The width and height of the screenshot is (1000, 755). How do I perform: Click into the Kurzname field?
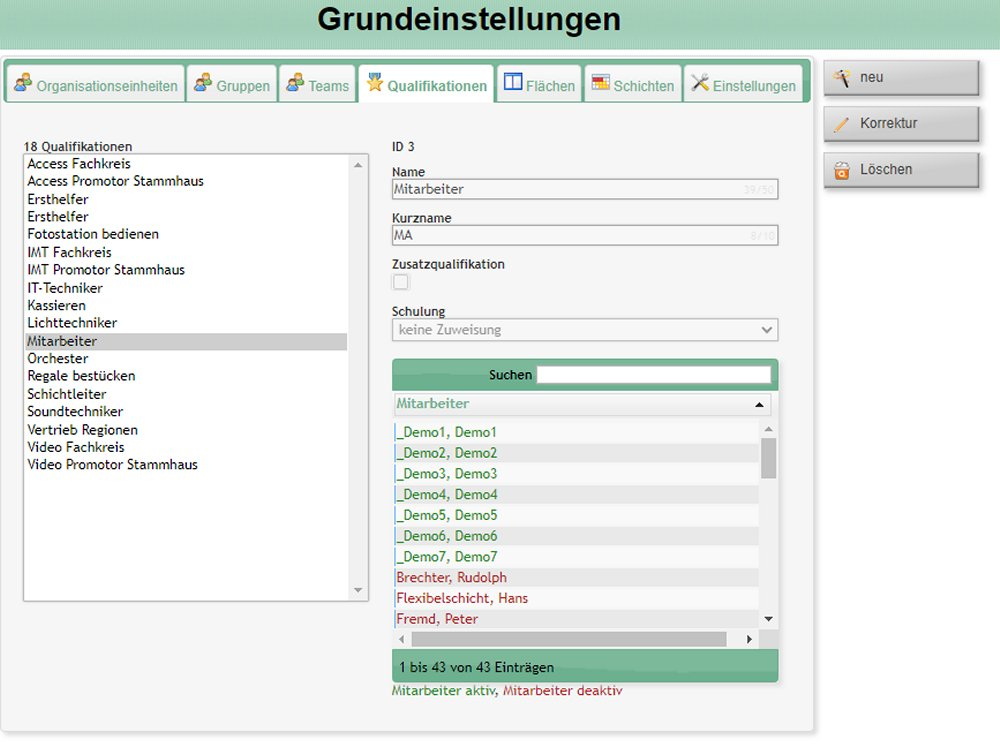pyautogui.click(x=585, y=235)
